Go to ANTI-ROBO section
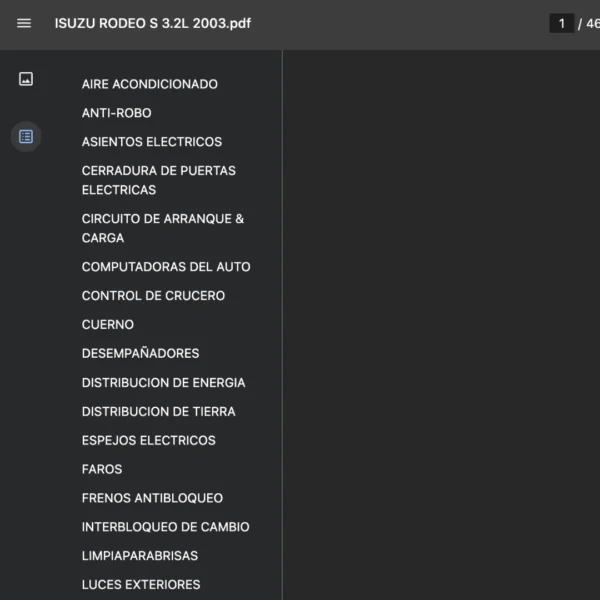Viewport: 600px width, 600px height. point(116,113)
